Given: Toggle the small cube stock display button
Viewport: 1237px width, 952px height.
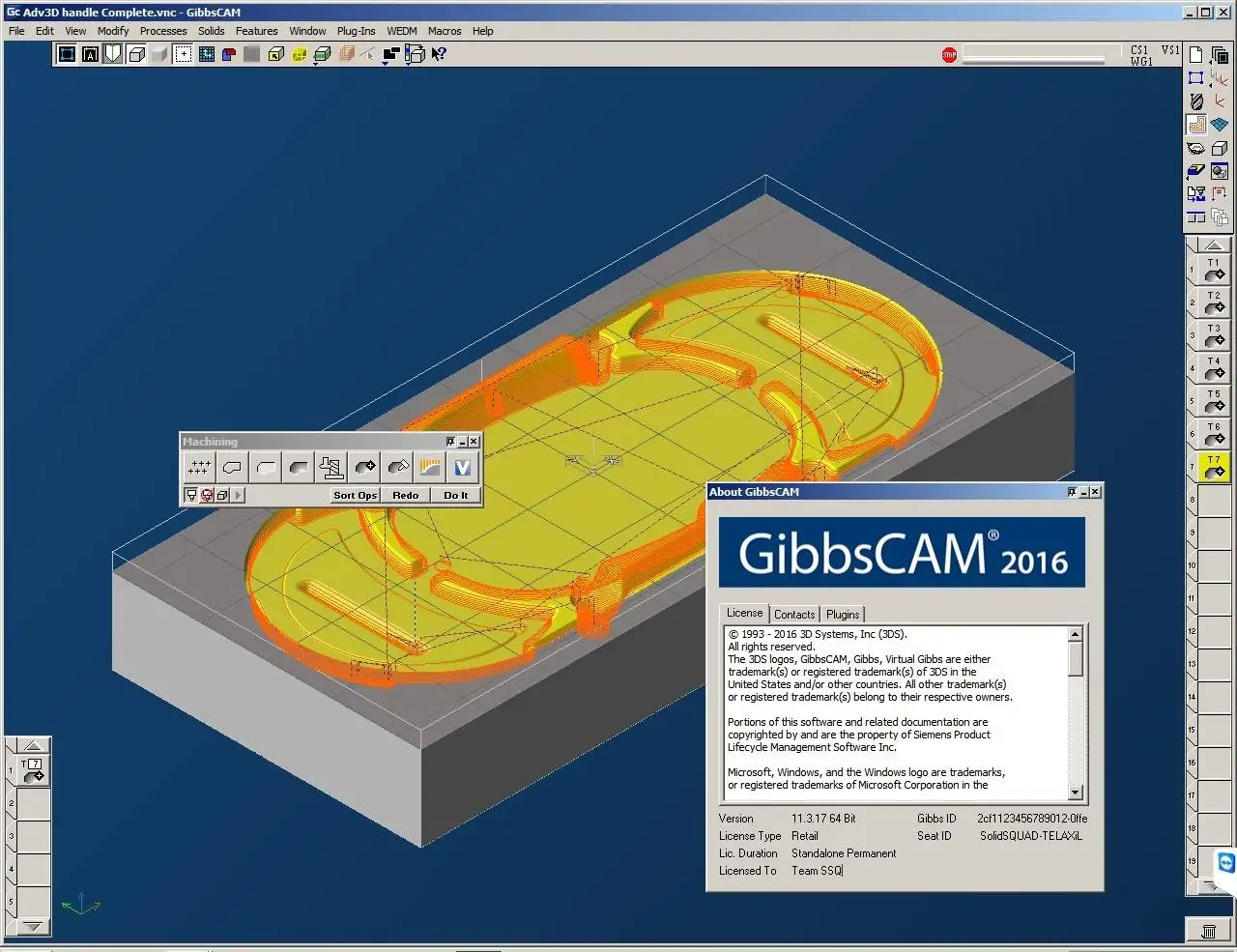Looking at the screenshot, I should tap(221, 495).
